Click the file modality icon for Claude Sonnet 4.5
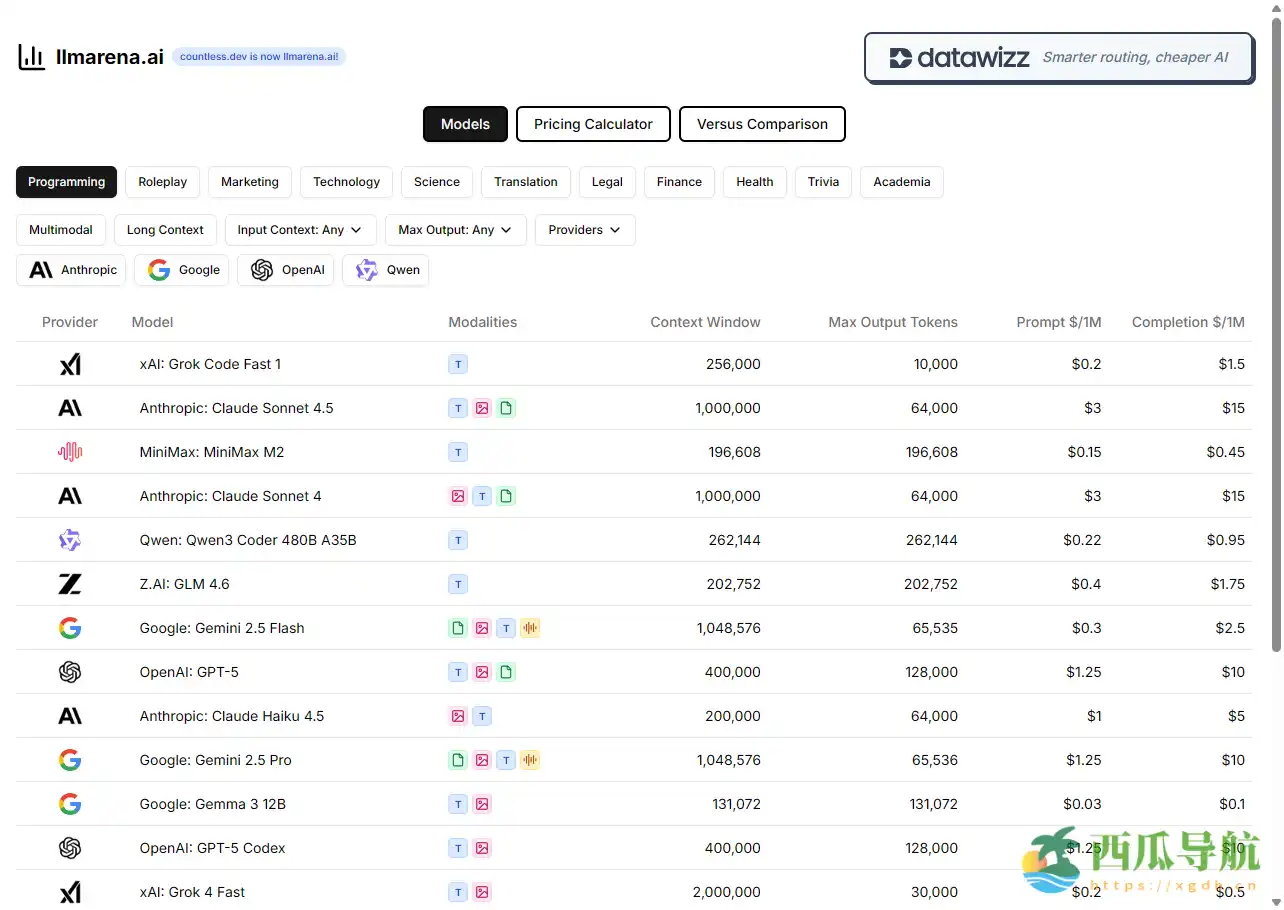 (506, 408)
